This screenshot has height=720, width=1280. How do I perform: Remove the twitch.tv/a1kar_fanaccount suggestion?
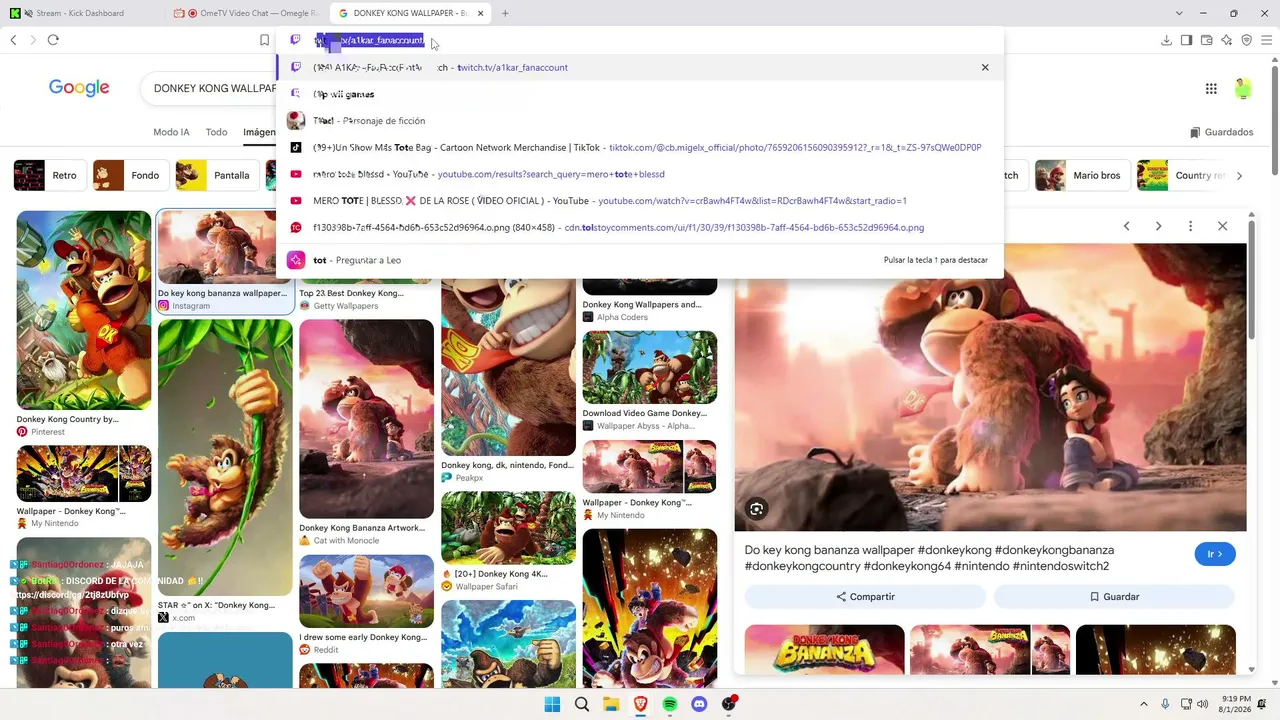click(x=985, y=68)
